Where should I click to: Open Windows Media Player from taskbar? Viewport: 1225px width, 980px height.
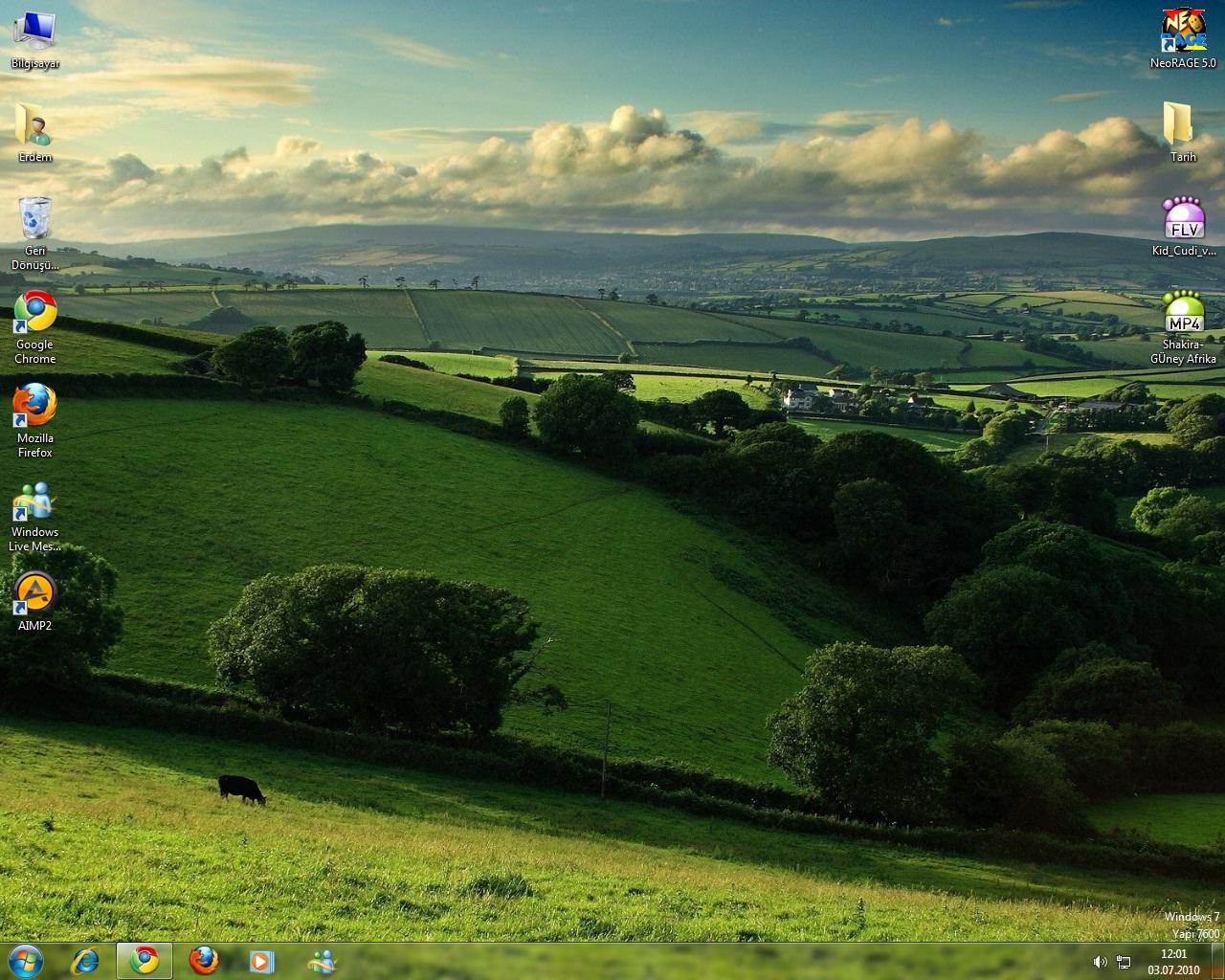point(261,960)
